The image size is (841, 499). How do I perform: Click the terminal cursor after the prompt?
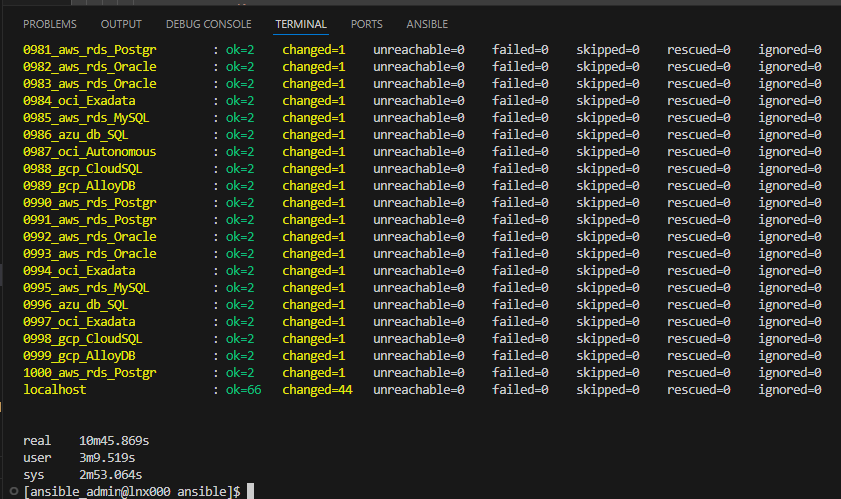[x=250, y=491]
